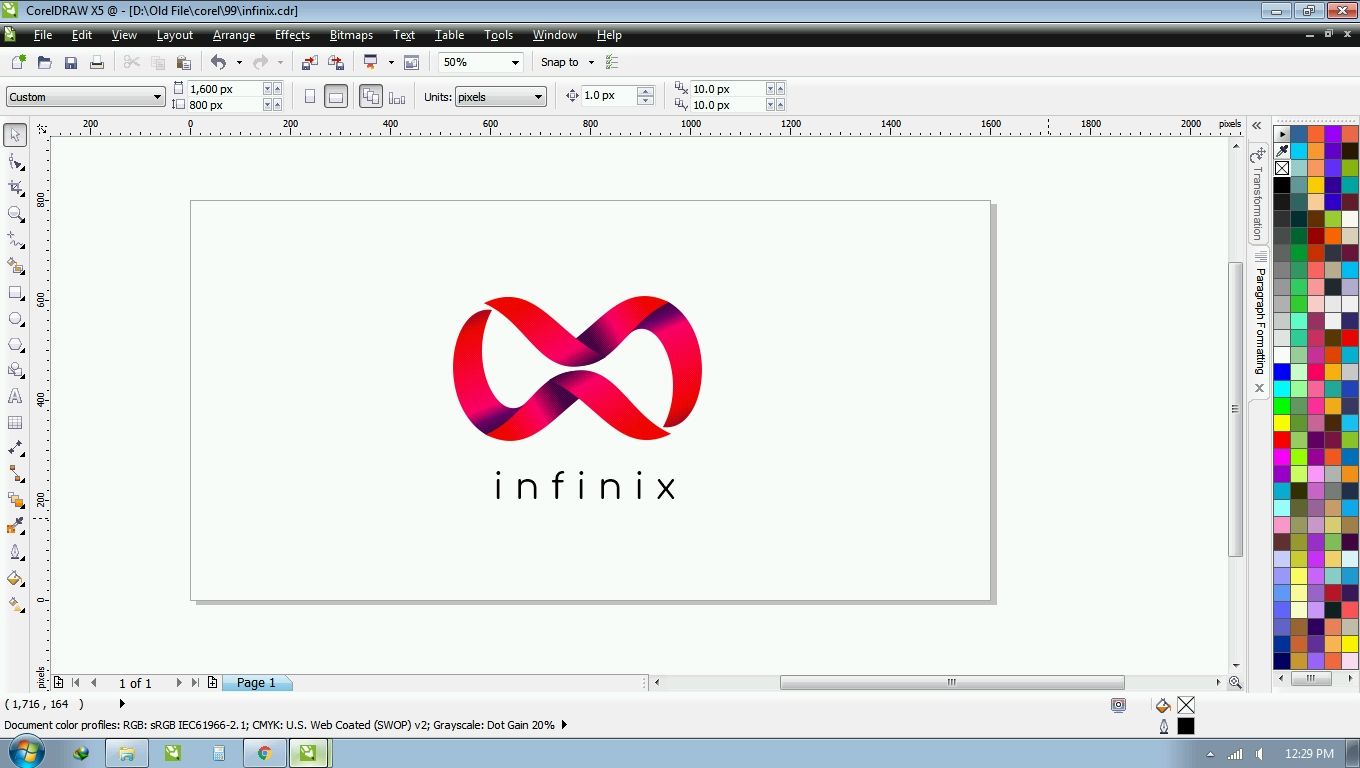The height and width of the screenshot is (768, 1360).
Task: Select the Crop tool
Action: [x=15, y=187]
